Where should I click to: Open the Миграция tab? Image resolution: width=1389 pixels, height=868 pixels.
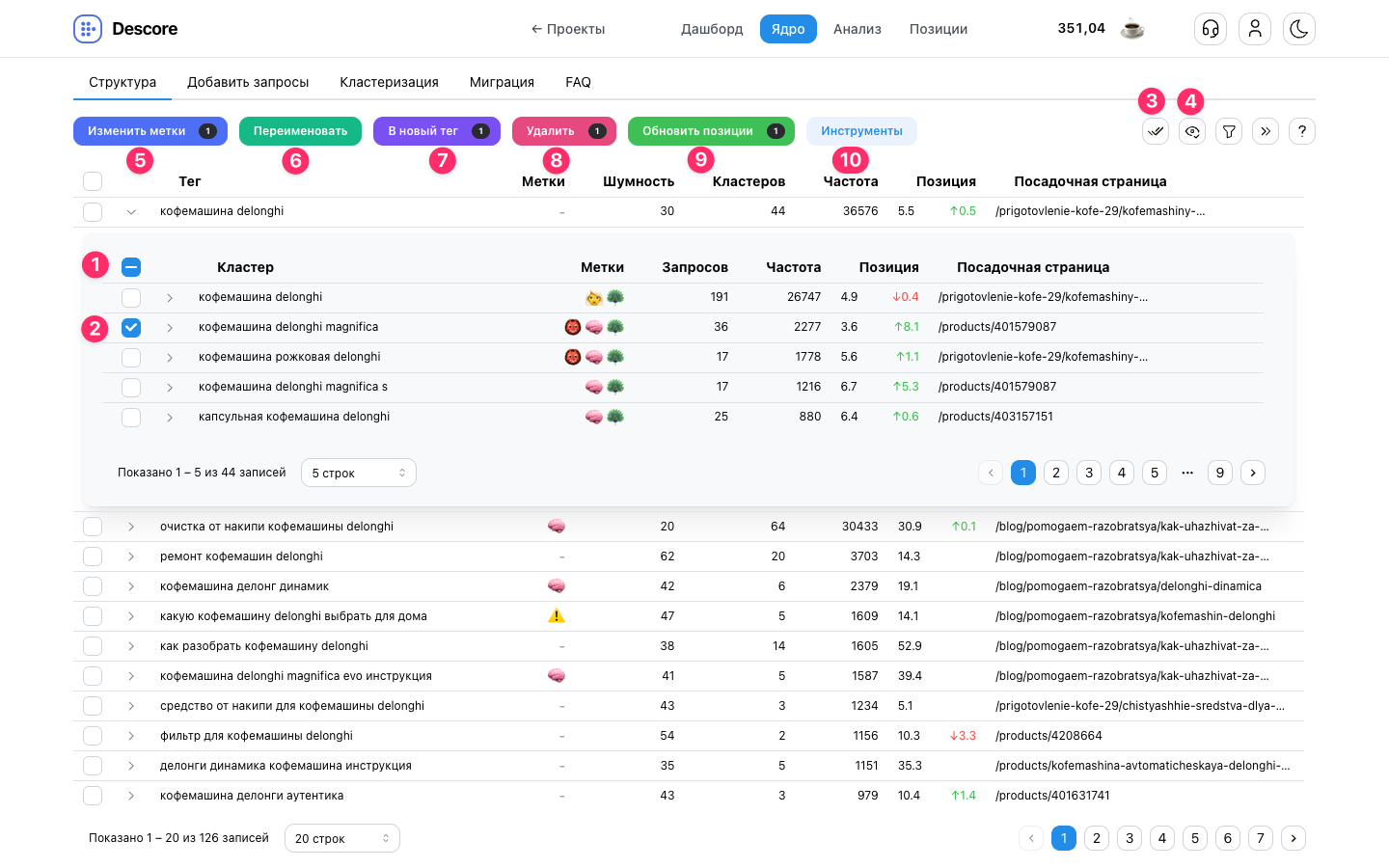tap(502, 82)
